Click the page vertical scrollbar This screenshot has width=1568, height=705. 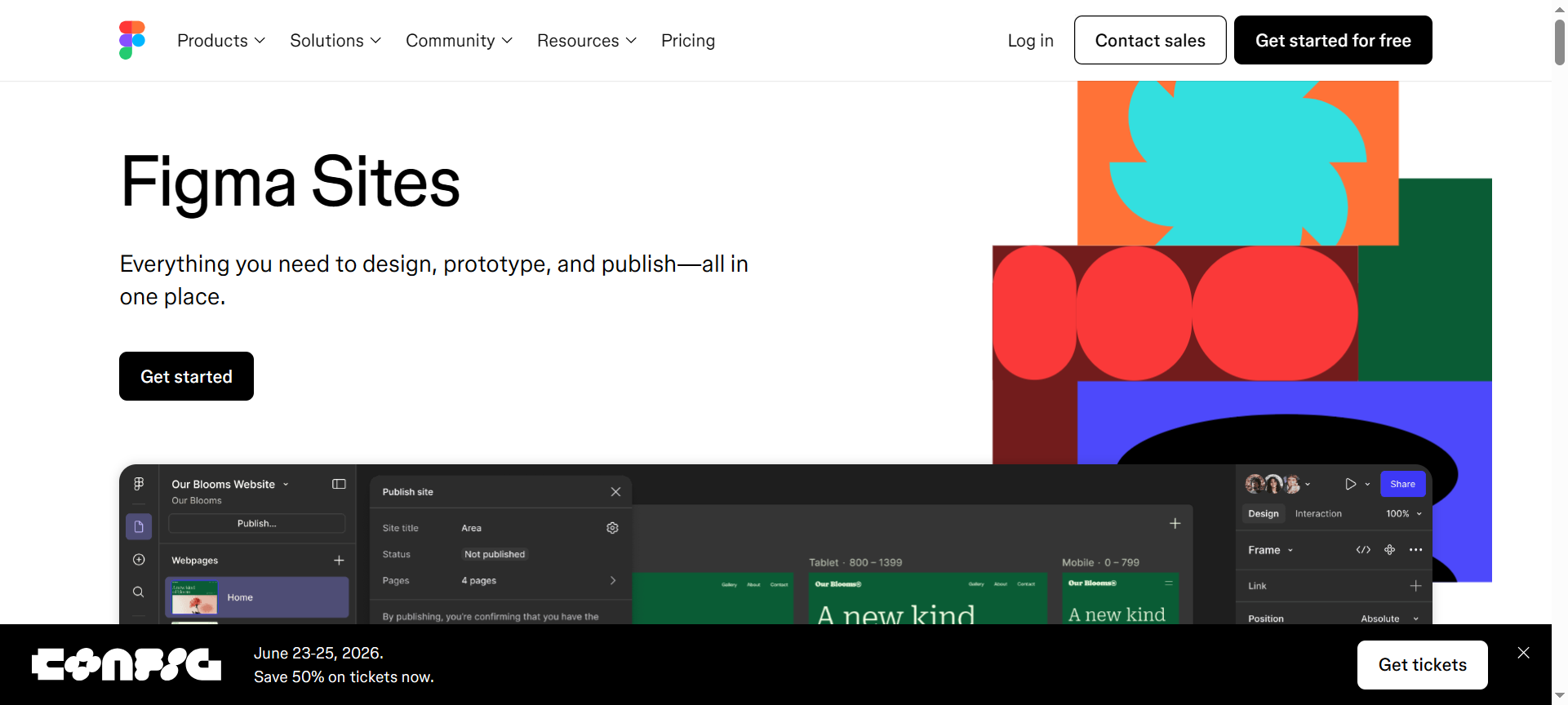click(1559, 42)
